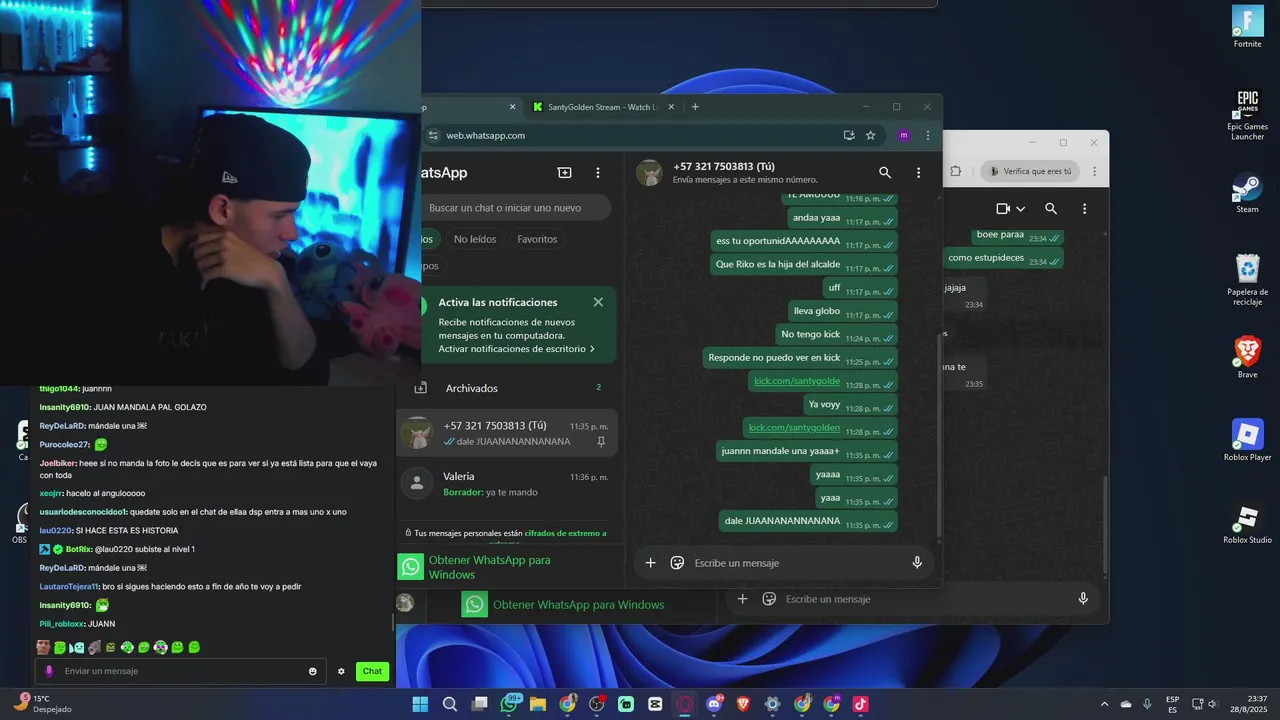Click Verifica que eres tú button
Image resolution: width=1280 pixels, height=720 pixels.
1030,171
